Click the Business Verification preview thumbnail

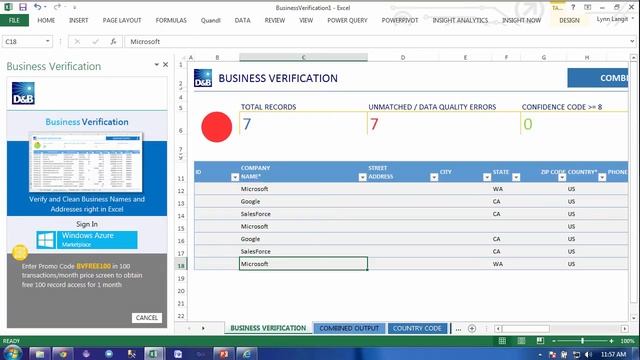point(86,162)
